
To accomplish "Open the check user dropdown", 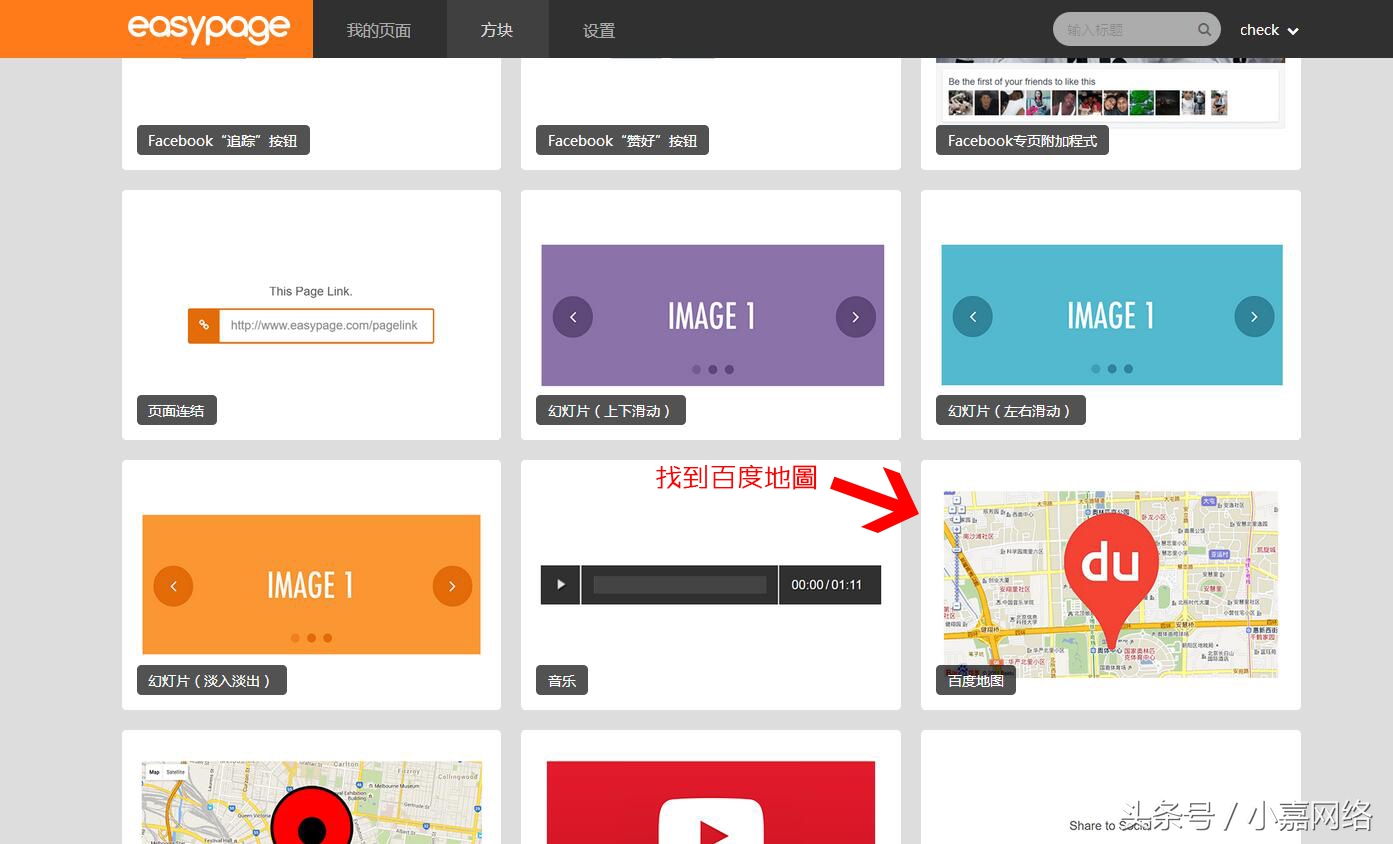I will pos(1268,30).
